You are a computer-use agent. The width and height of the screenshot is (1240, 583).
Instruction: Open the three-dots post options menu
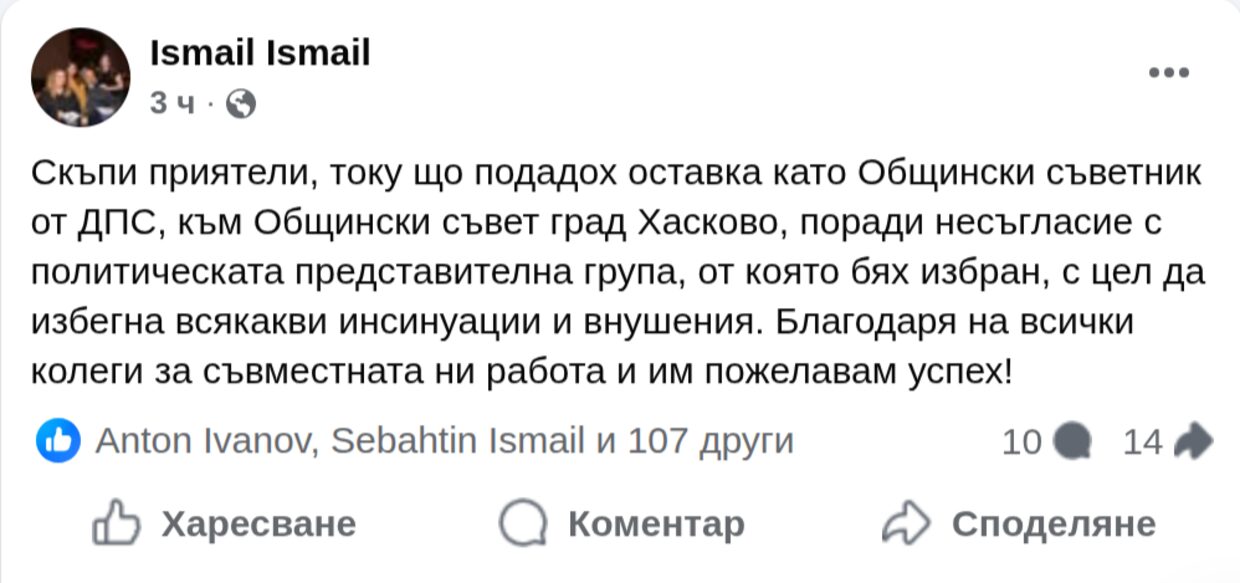[1168, 72]
